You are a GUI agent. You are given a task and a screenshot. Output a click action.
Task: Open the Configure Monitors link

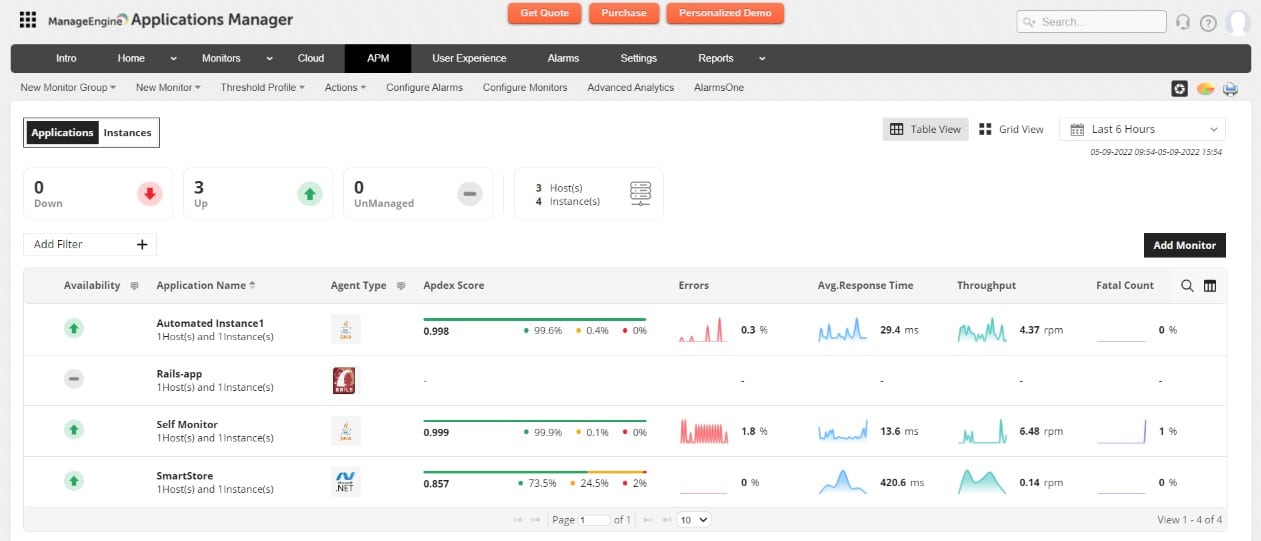point(525,88)
